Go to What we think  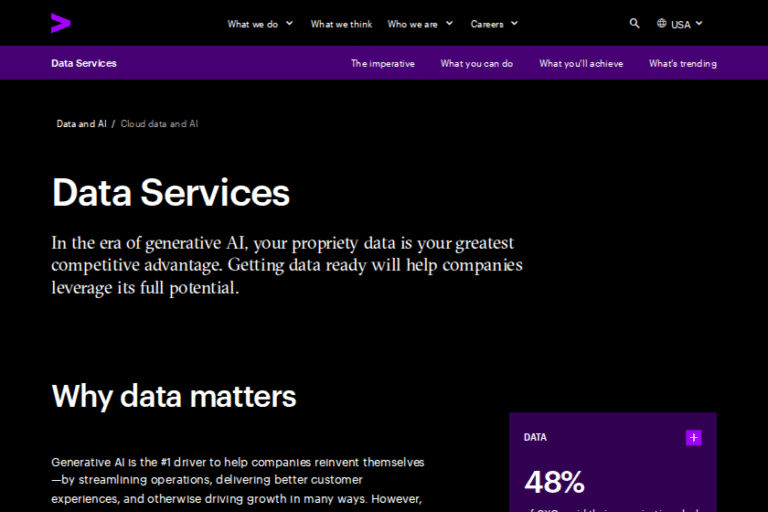pos(340,24)
